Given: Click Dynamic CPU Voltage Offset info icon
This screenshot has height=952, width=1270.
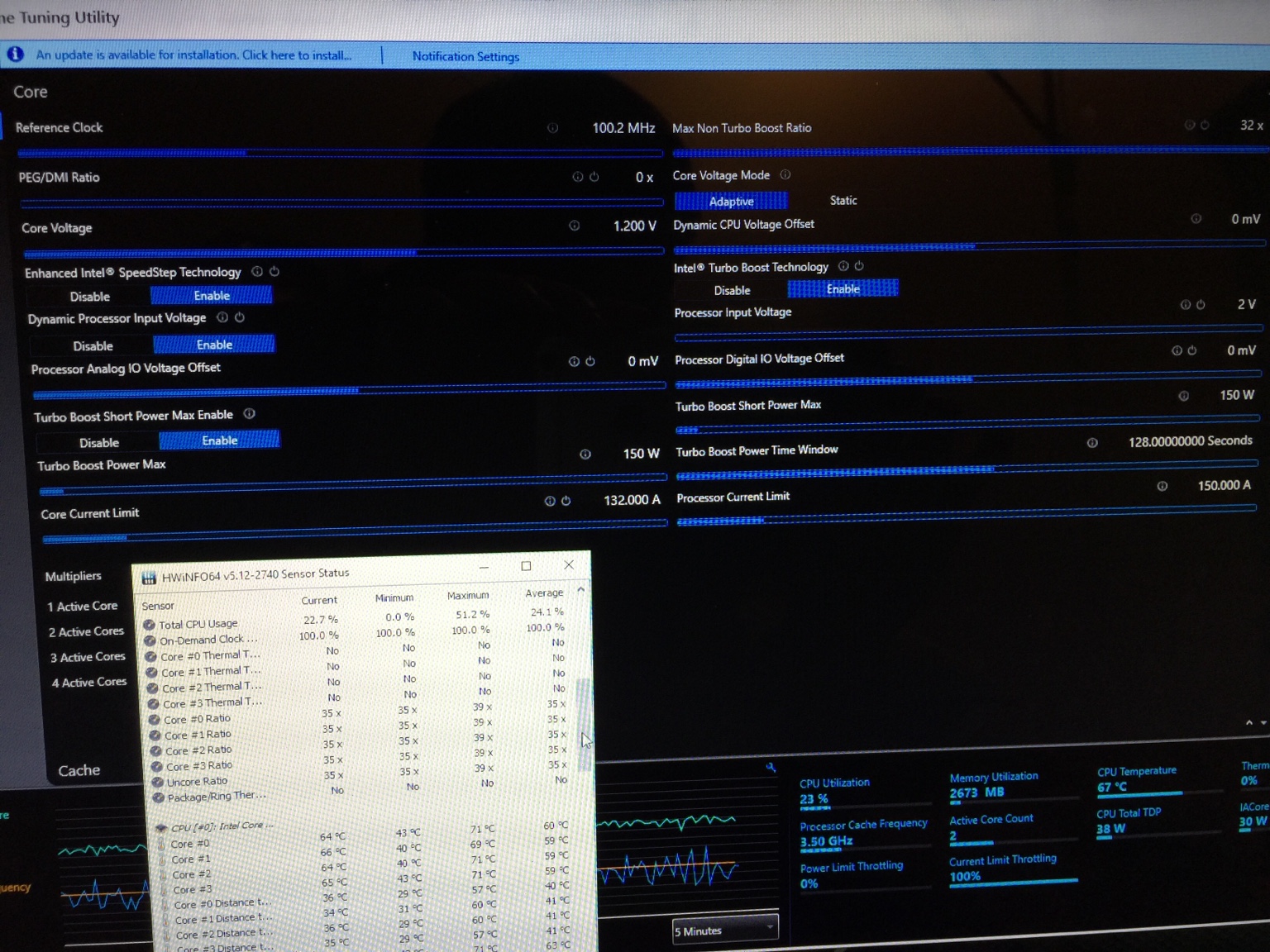Looking at the screenshot, I should (x=1196, y=218).
